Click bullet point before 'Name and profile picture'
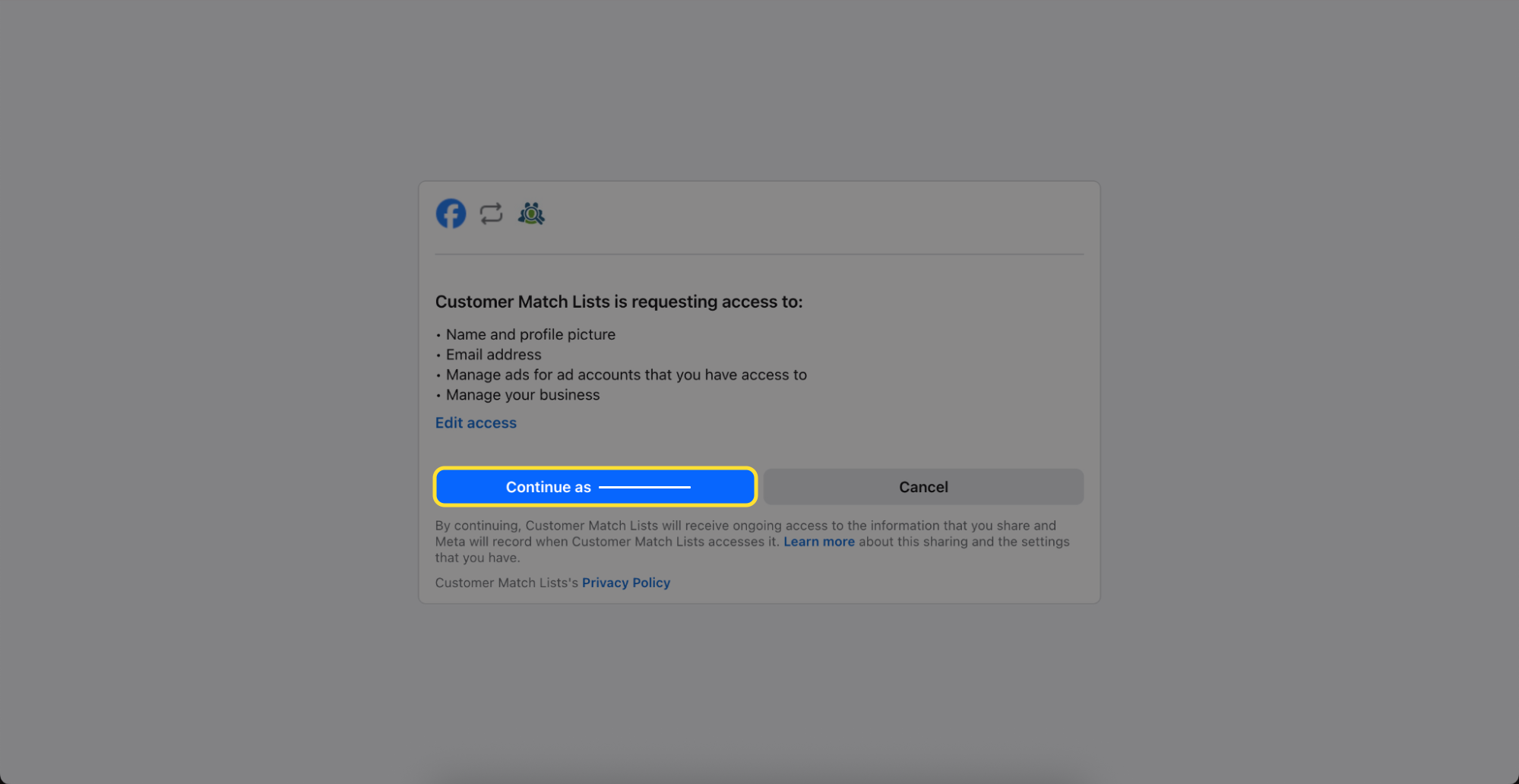This screenshot has height=784, width=1519. [x=438, y=335]
